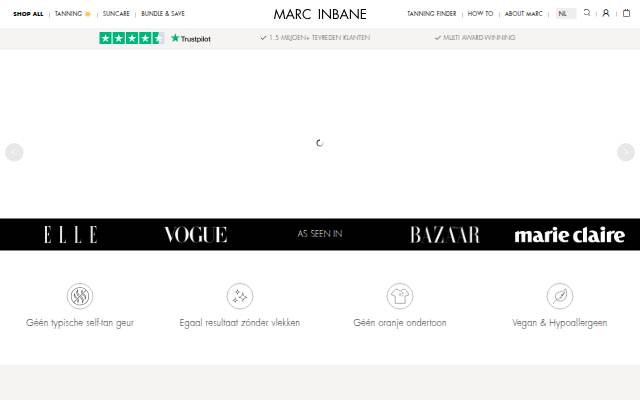Click the Trustpilot star rating
This screenshot has width=640, height=400.
tap(132, 38)
